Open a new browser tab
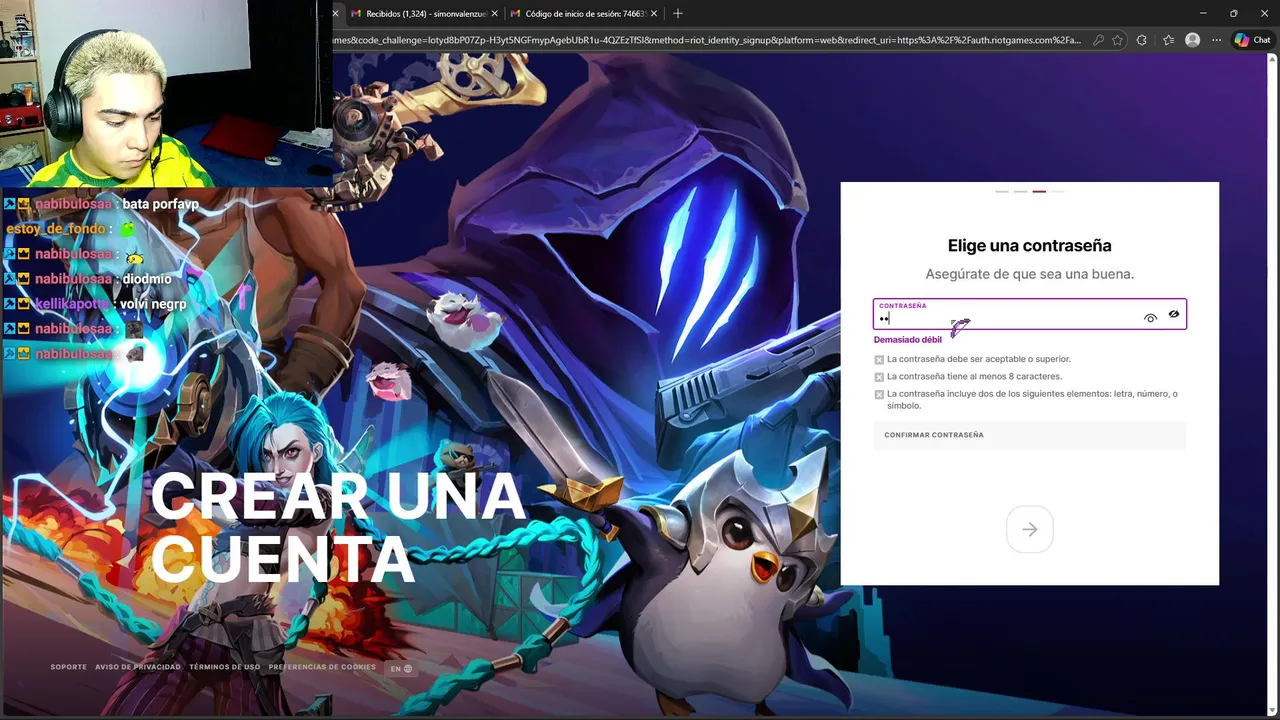The image size is (1280, 720). [x=678, y=14]
